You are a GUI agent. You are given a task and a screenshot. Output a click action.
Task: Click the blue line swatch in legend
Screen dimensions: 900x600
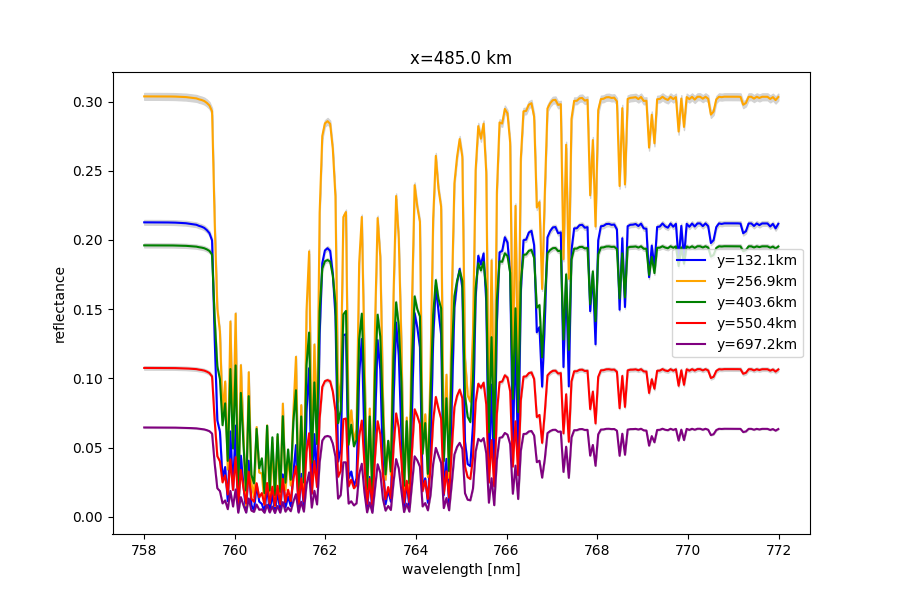(x=691, y=260)
